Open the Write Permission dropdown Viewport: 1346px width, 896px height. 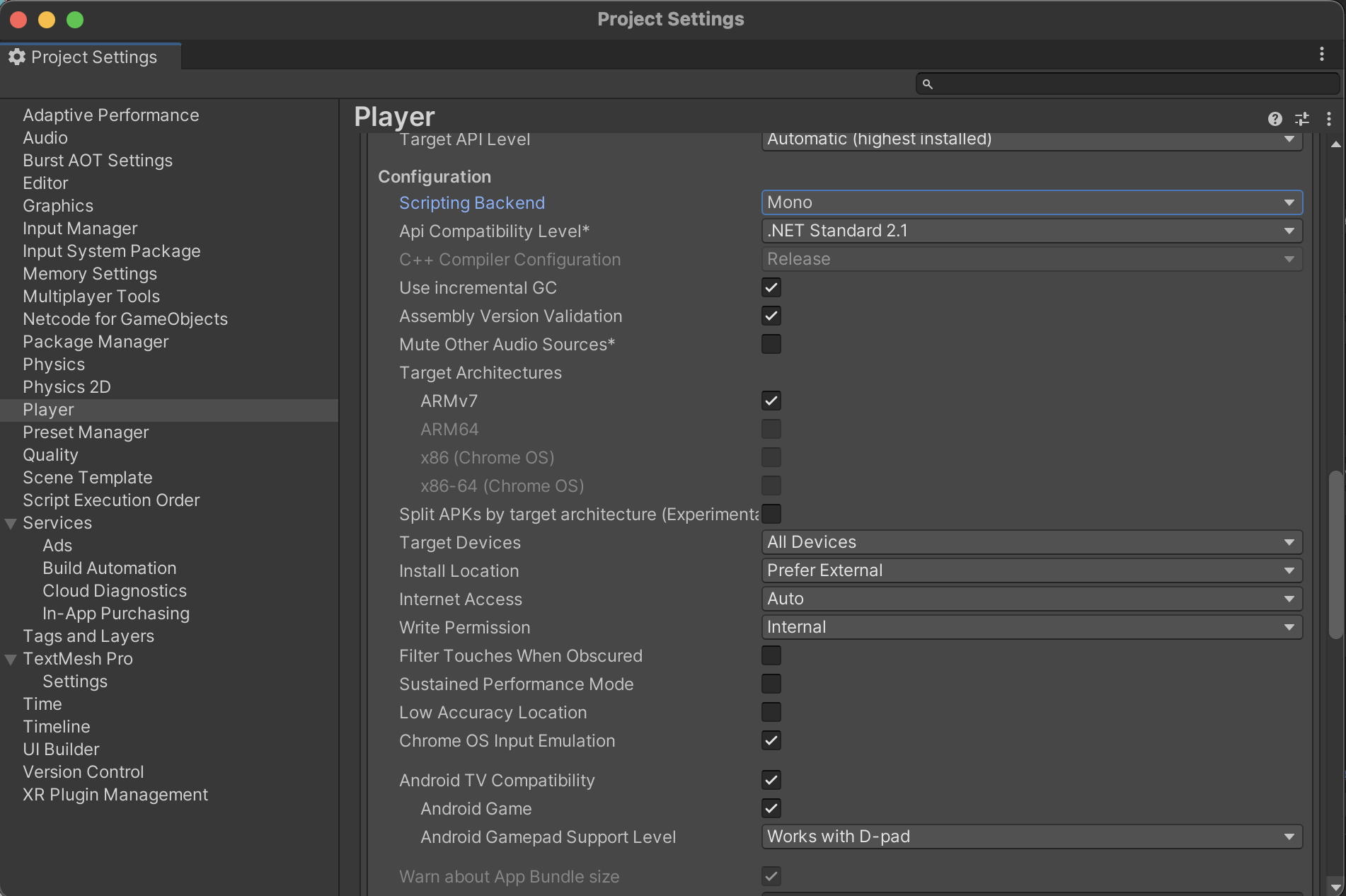point(1032,627)
